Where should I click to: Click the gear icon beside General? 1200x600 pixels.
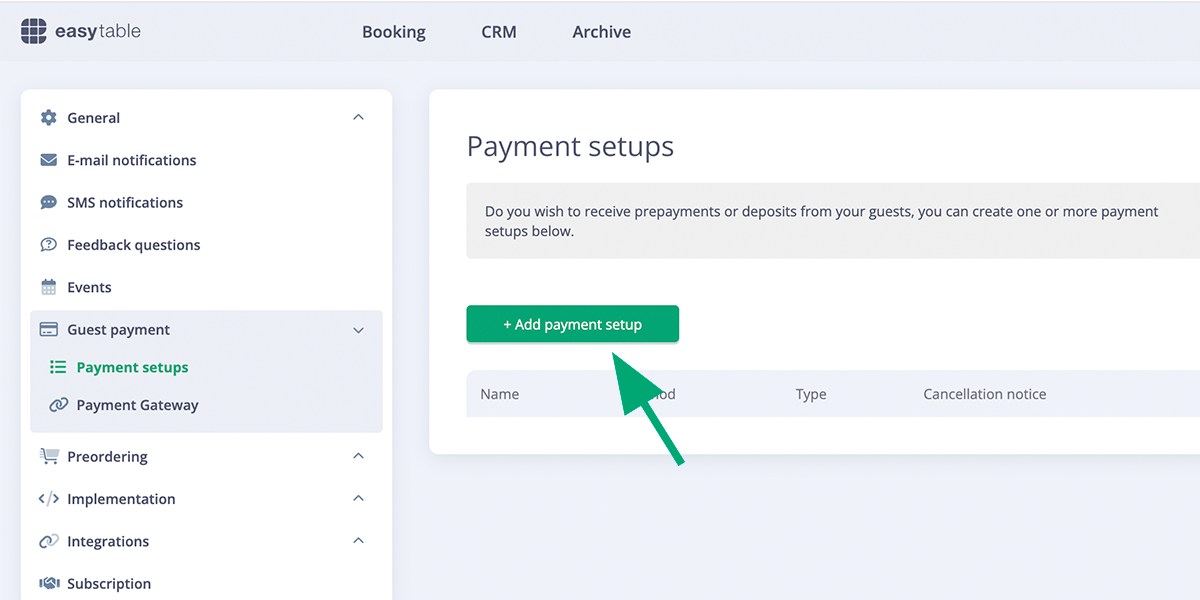(47, 117)
